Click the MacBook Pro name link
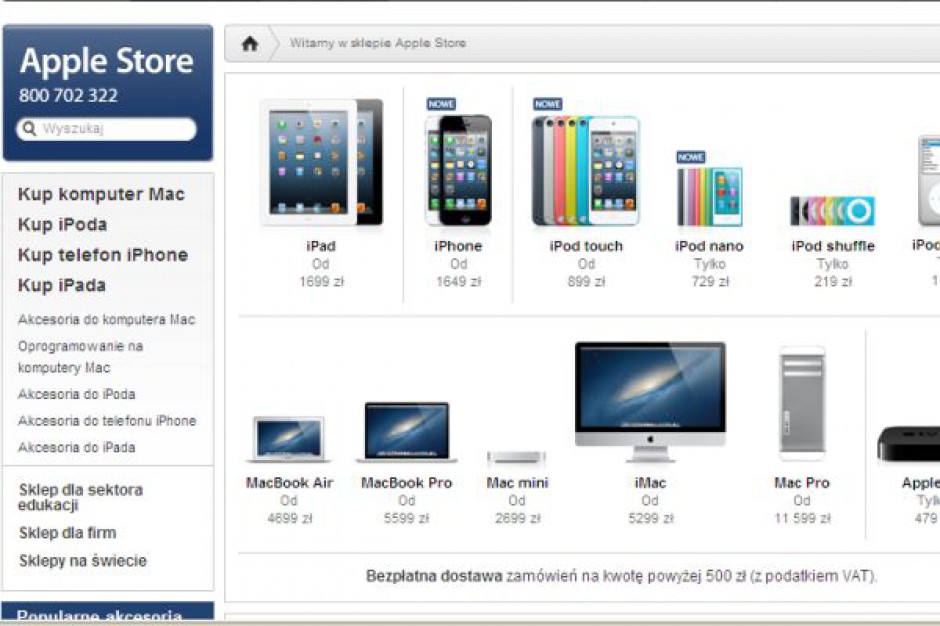940x626 pixels. coord(406,483)
